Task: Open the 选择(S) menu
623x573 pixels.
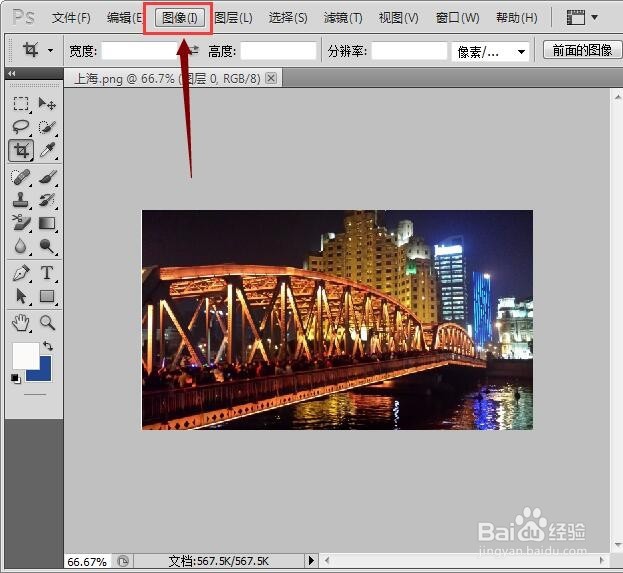Action: click(x=288, y=18)
